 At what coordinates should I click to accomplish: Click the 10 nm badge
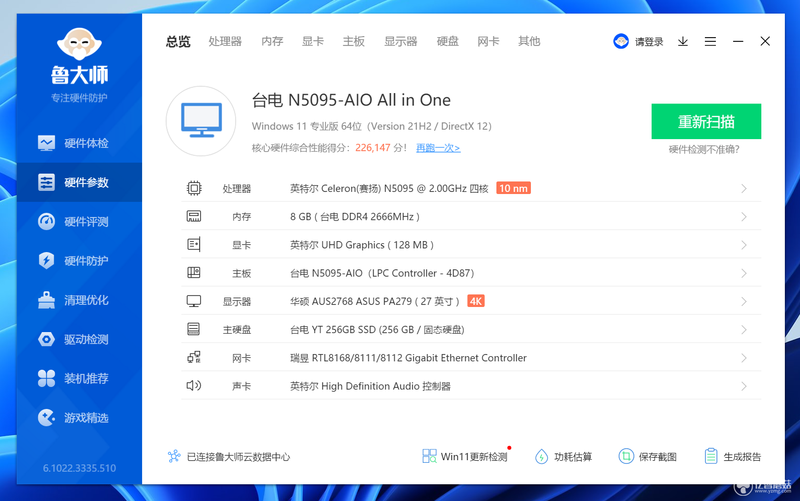click(x=513, y=188)
